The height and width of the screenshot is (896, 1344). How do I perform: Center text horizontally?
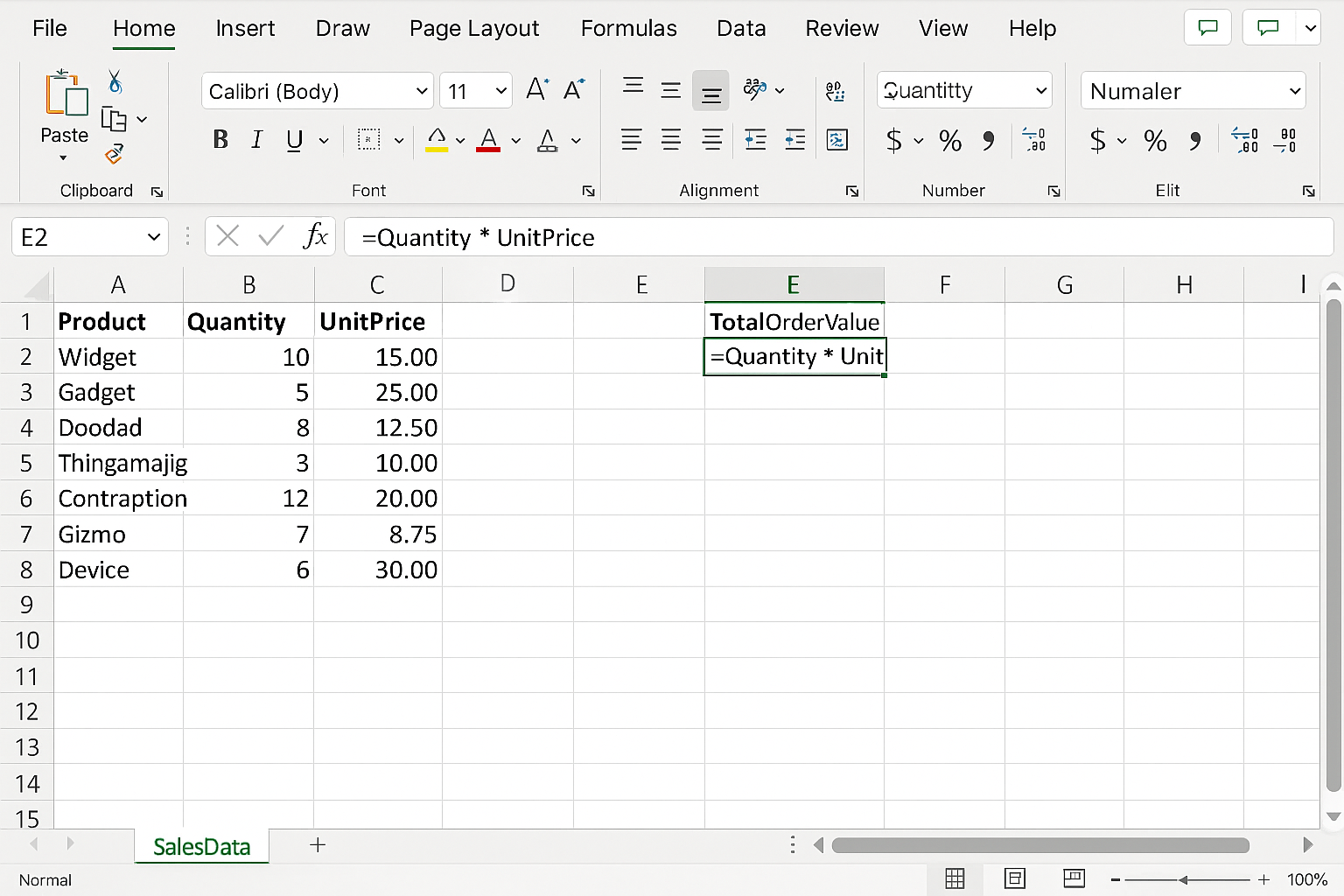(671, 140)
